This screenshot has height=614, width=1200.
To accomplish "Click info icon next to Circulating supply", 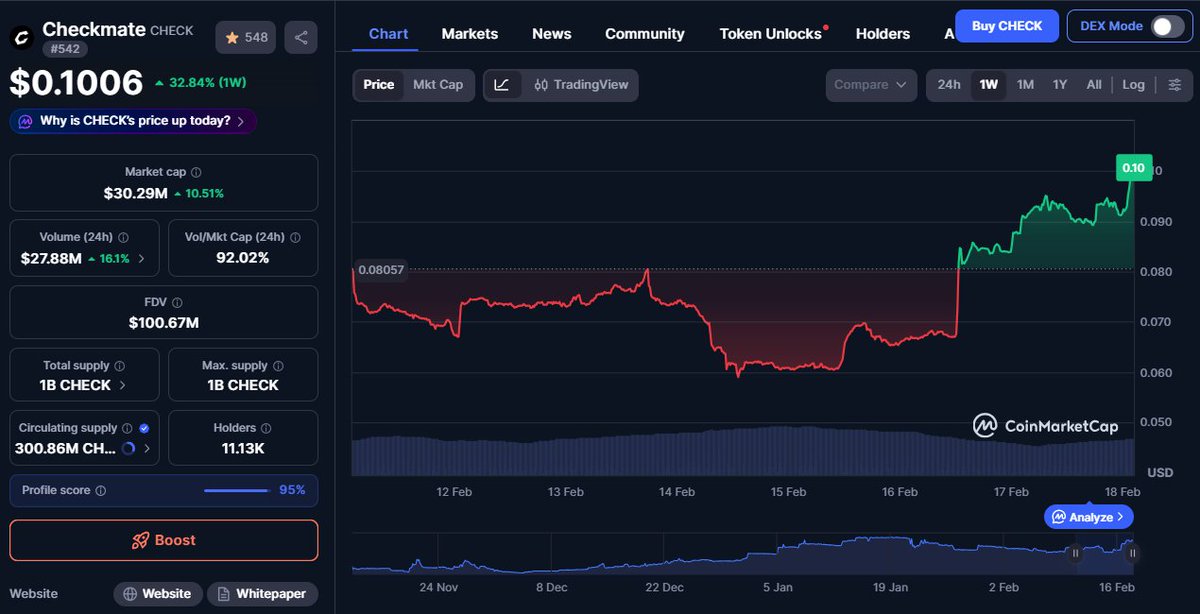I will [127, 428].
